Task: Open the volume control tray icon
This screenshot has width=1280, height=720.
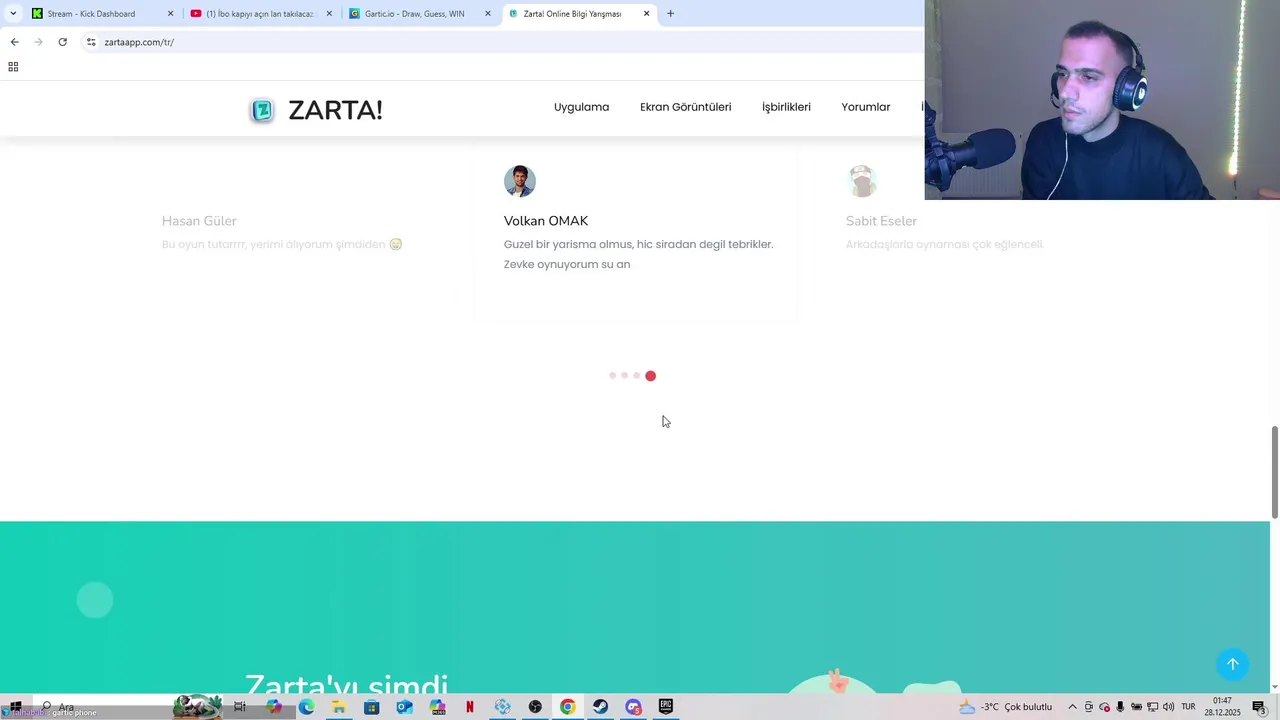Action: 1168,707
